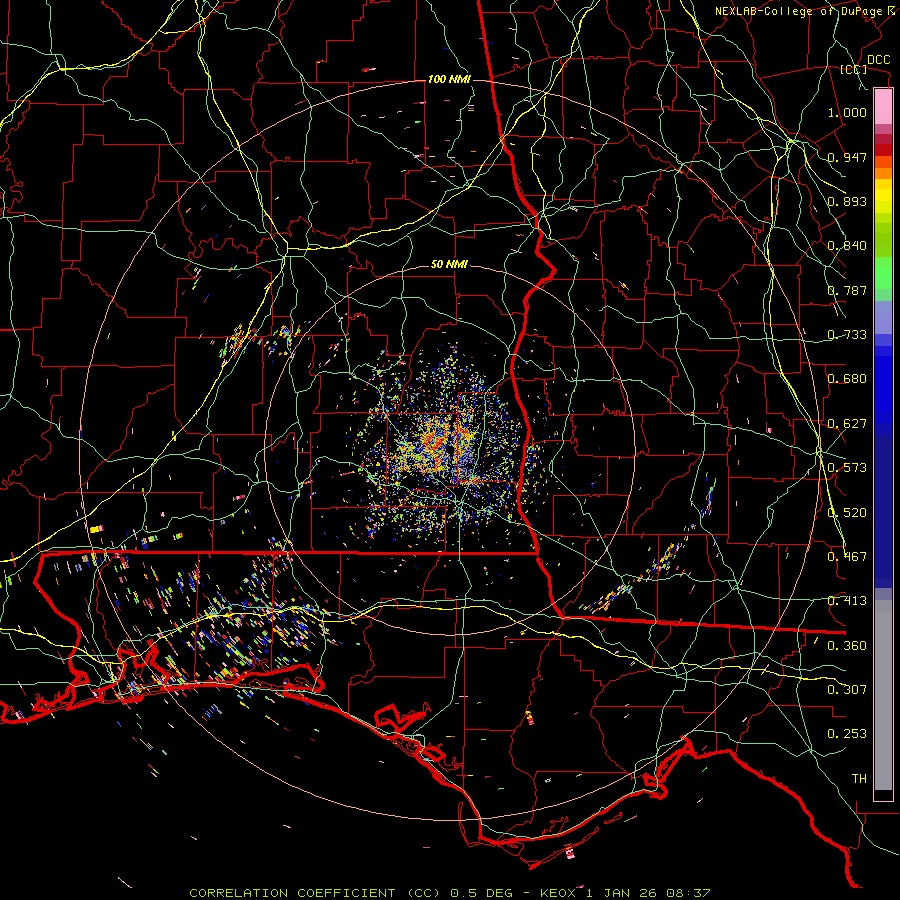Click the 0.307 legend value
Image resolution: width=900 pixels, height=900 pixels.
click(x=847, y=690)
